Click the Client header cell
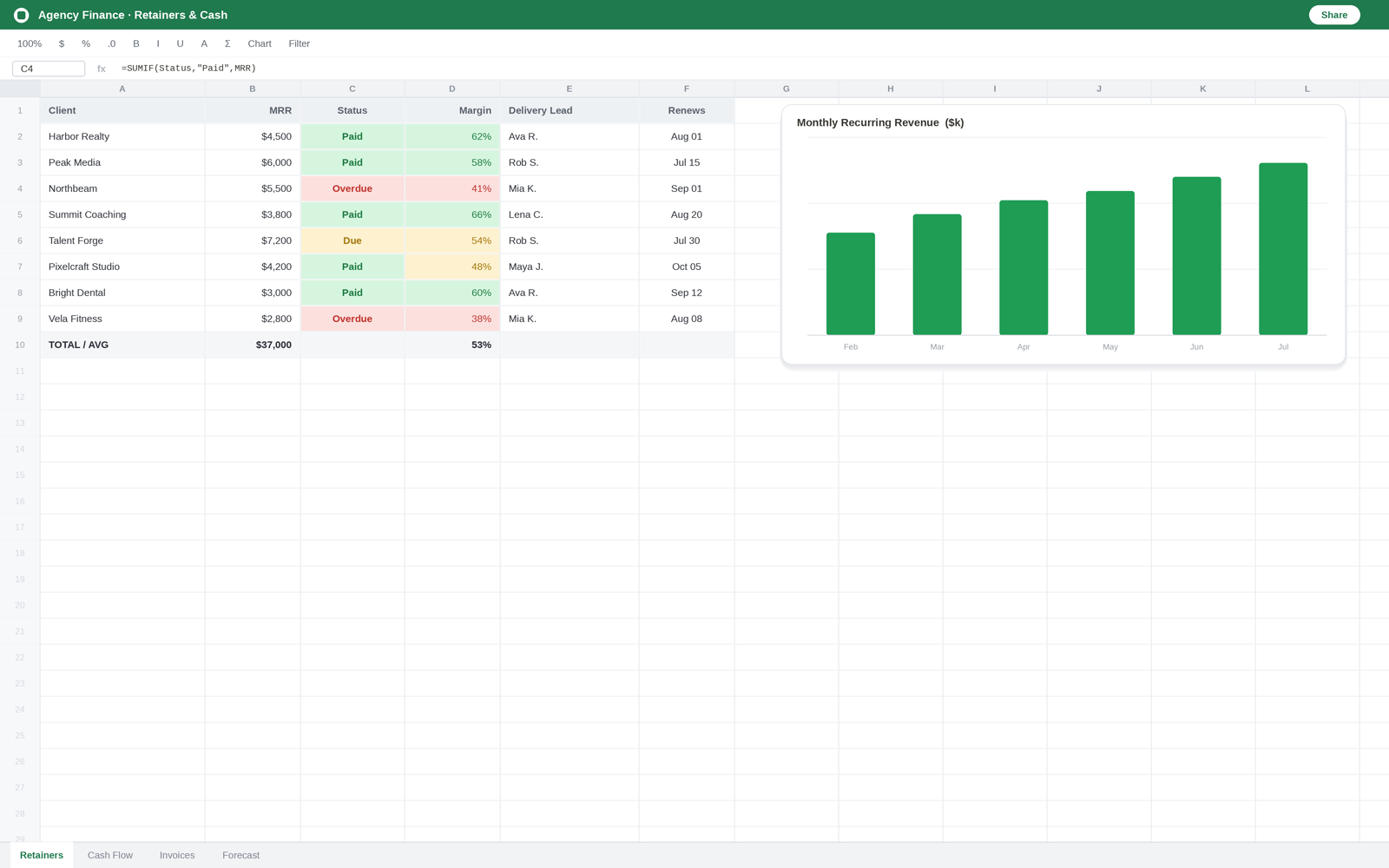Screen dimensions: 1389x868 click(x=122, y=110)
